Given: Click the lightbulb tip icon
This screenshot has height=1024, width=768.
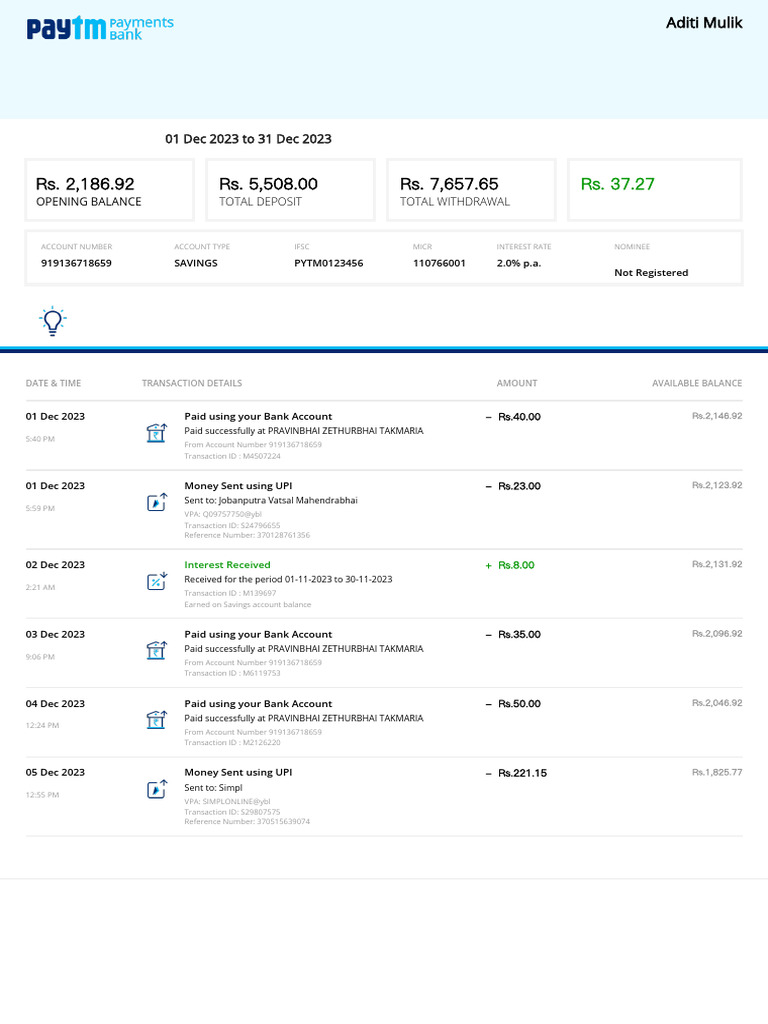Looking at the screenshot, I should pyautogui.click(x=53, y=321).
